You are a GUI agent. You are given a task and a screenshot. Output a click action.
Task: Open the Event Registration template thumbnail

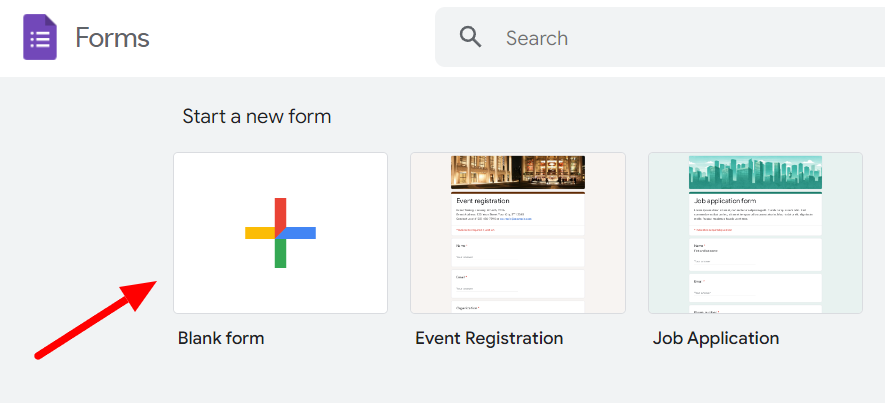coord(518,233)
